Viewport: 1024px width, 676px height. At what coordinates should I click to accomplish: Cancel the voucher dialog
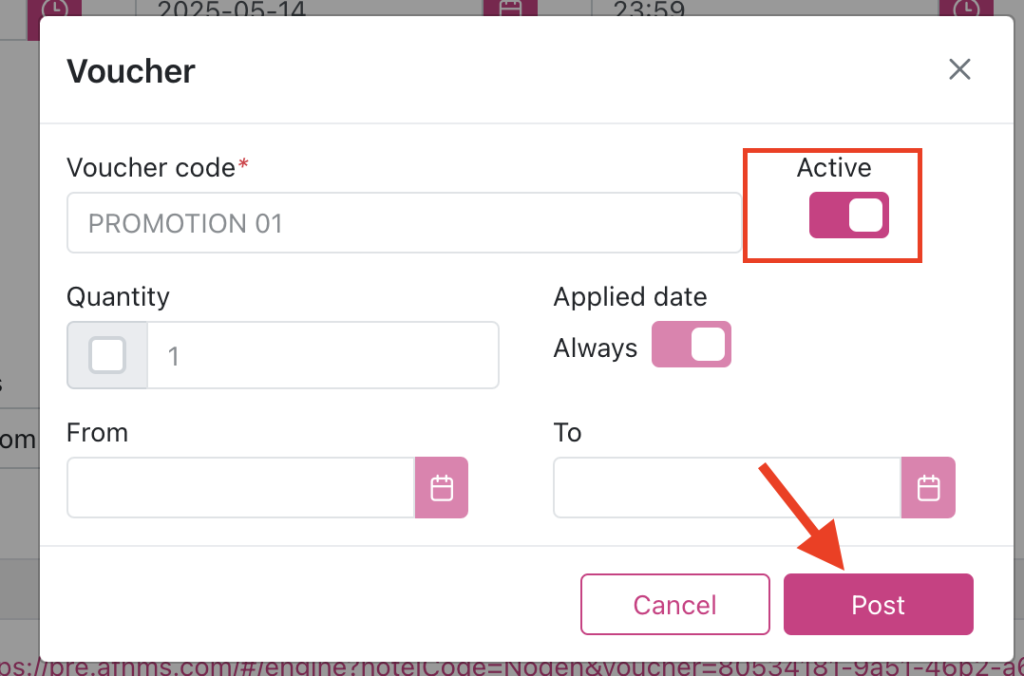coord(675,605)
